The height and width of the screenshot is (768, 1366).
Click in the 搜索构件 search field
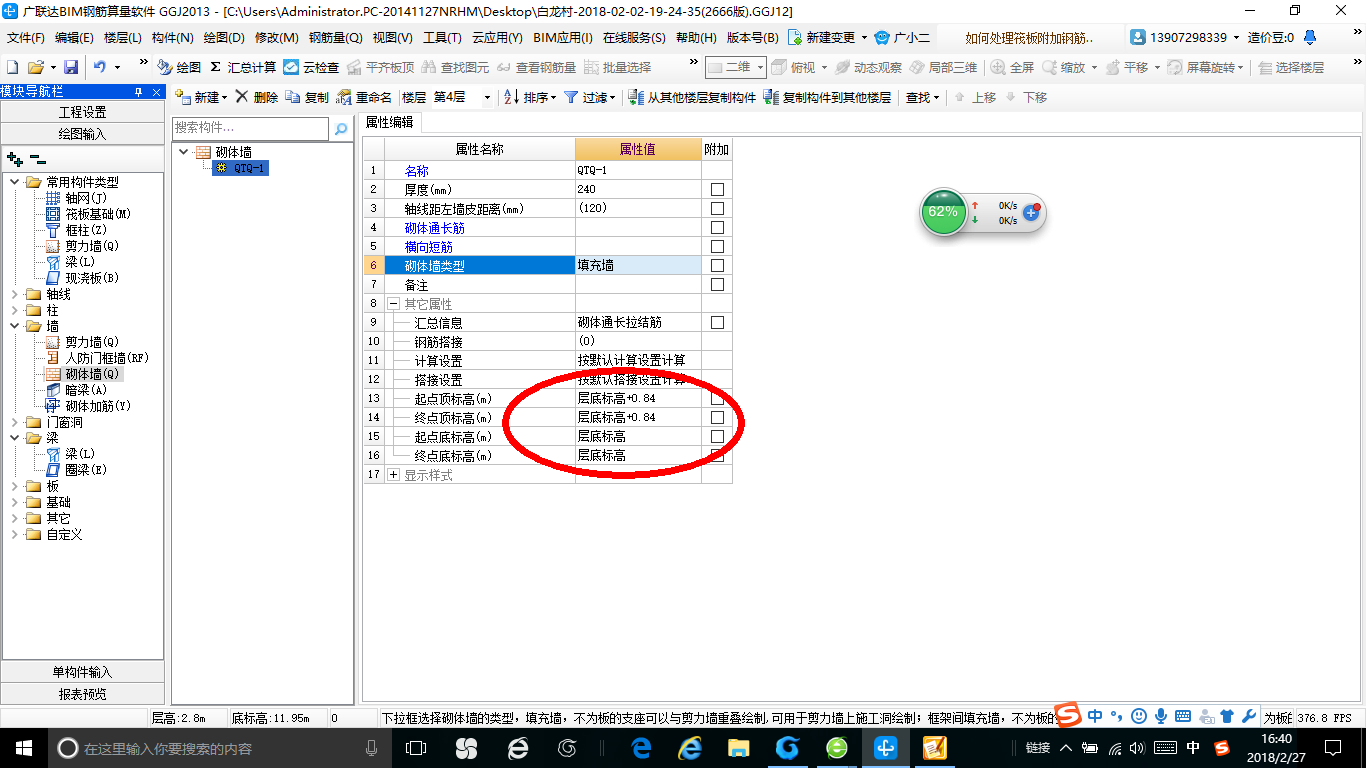click(x=250, y=128)
